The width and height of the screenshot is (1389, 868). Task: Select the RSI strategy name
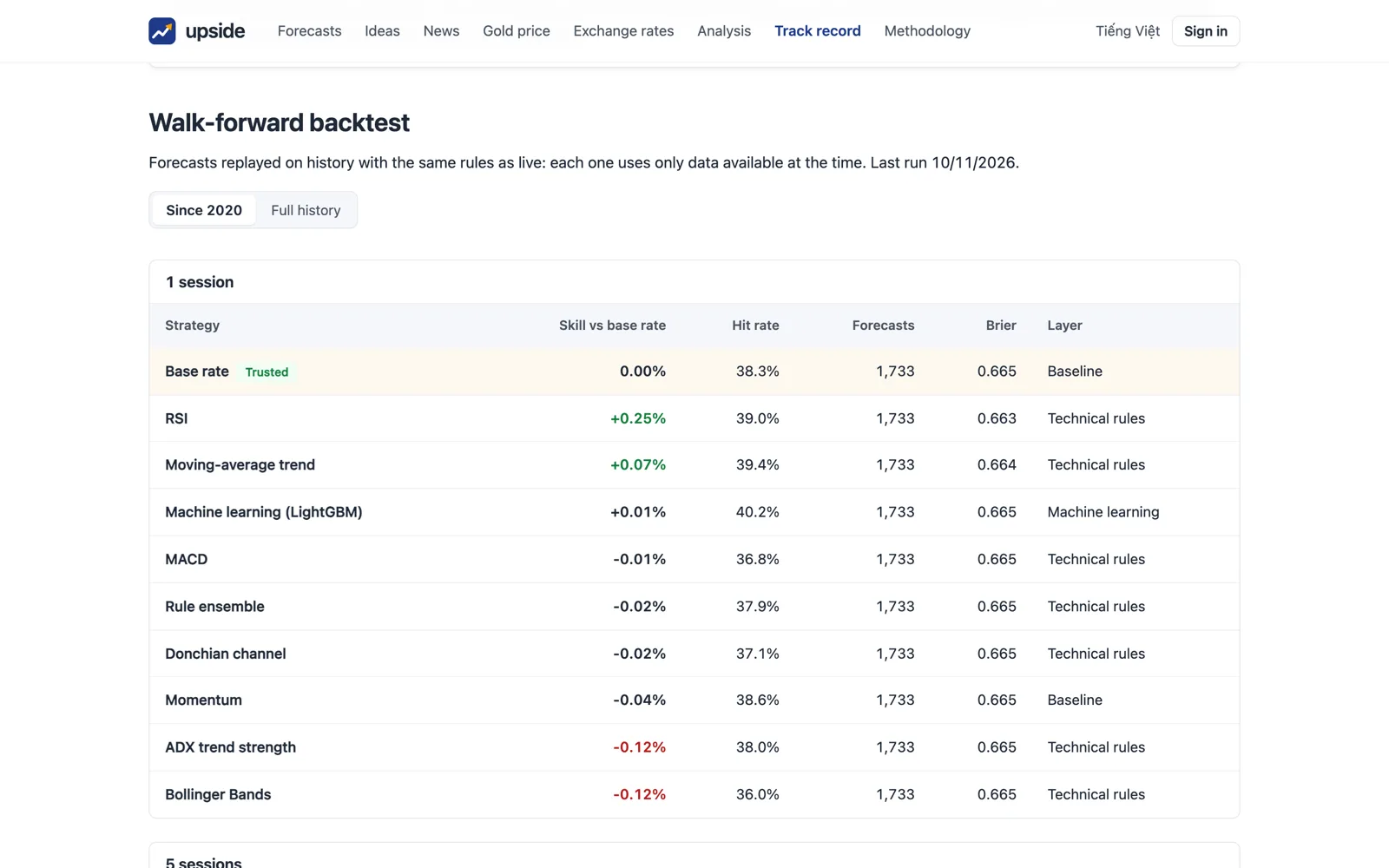[176, 418]
